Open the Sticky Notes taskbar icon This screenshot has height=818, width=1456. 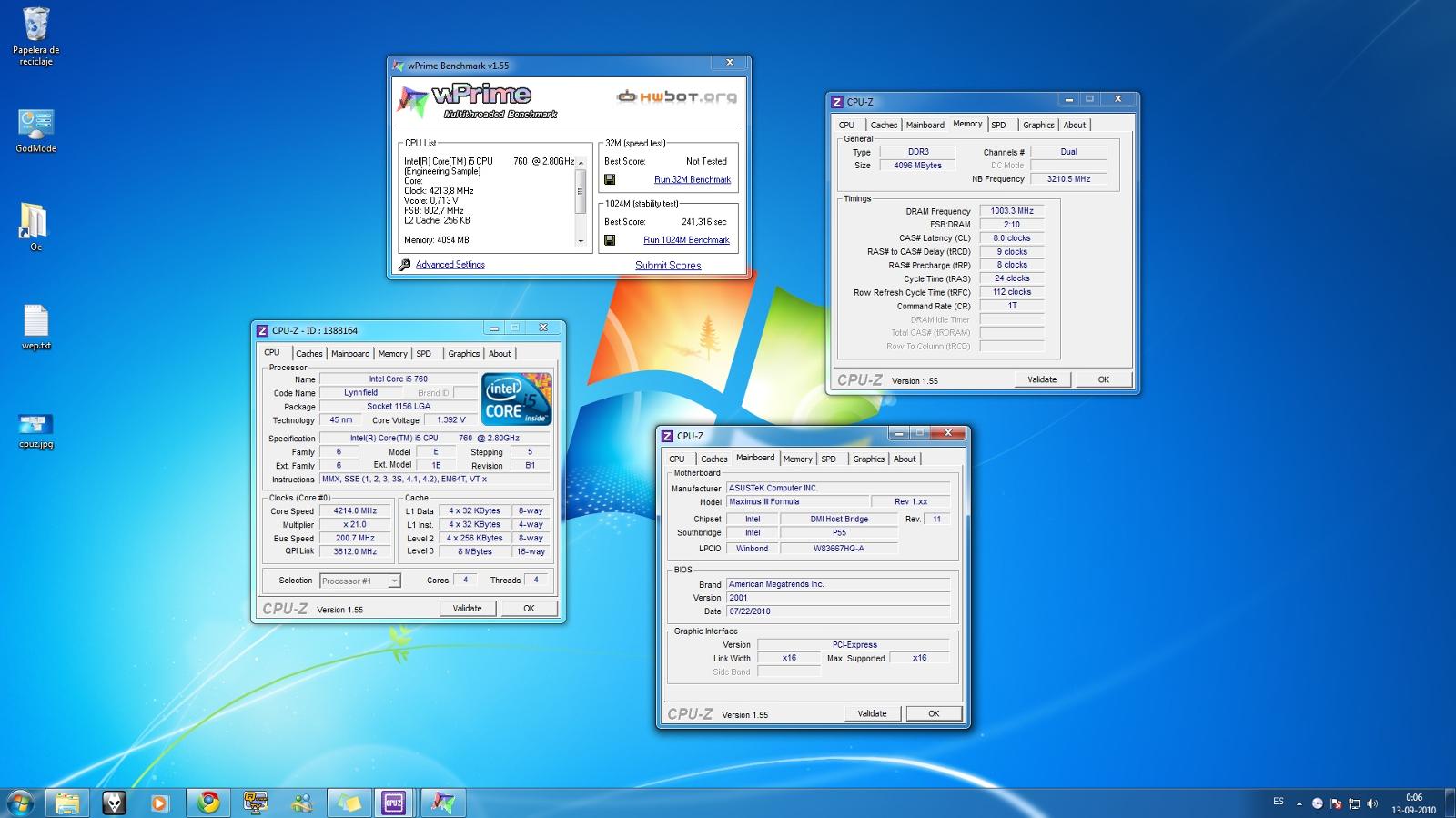349,803
